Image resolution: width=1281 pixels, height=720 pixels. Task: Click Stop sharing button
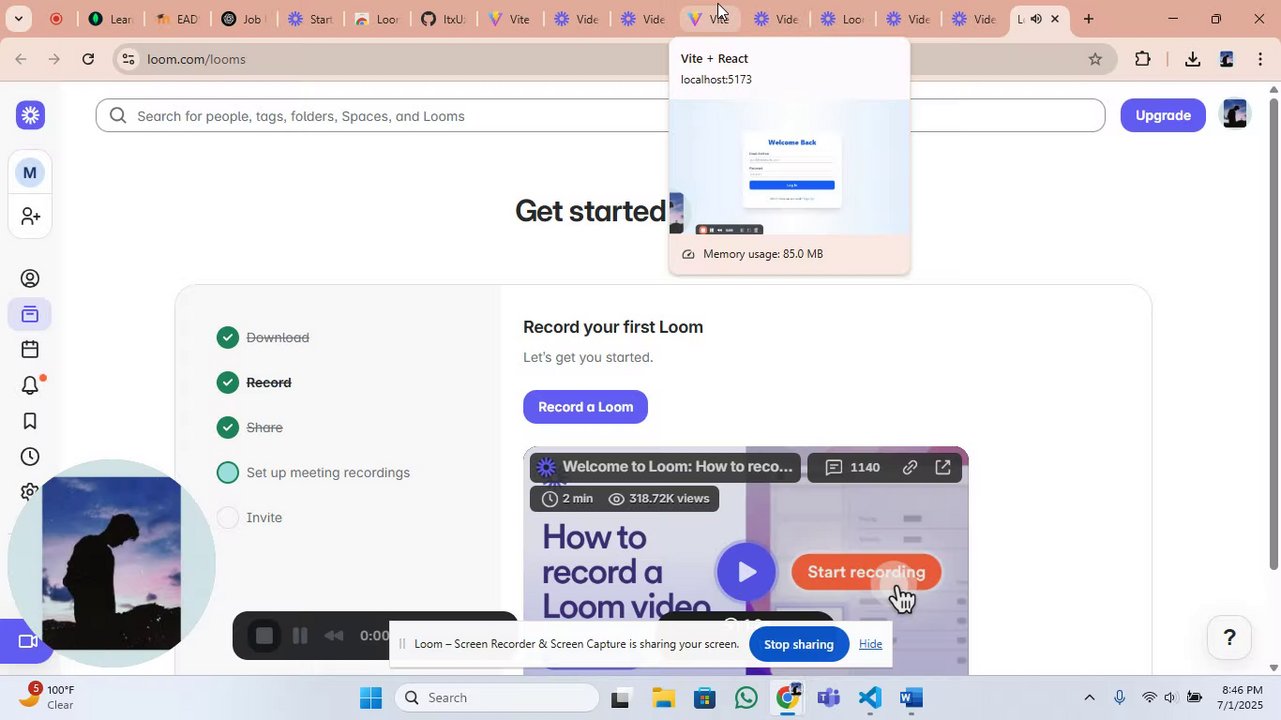point(799,644)
